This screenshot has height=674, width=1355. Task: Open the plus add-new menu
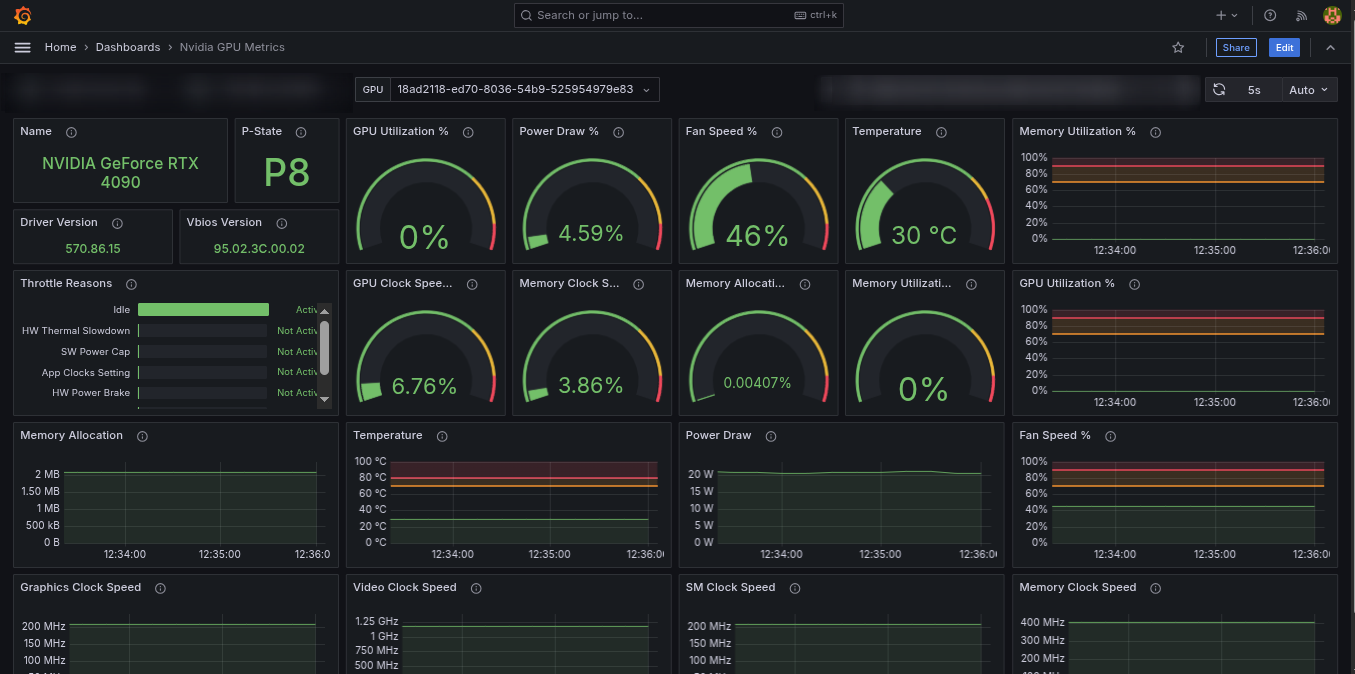[1227, 15]
